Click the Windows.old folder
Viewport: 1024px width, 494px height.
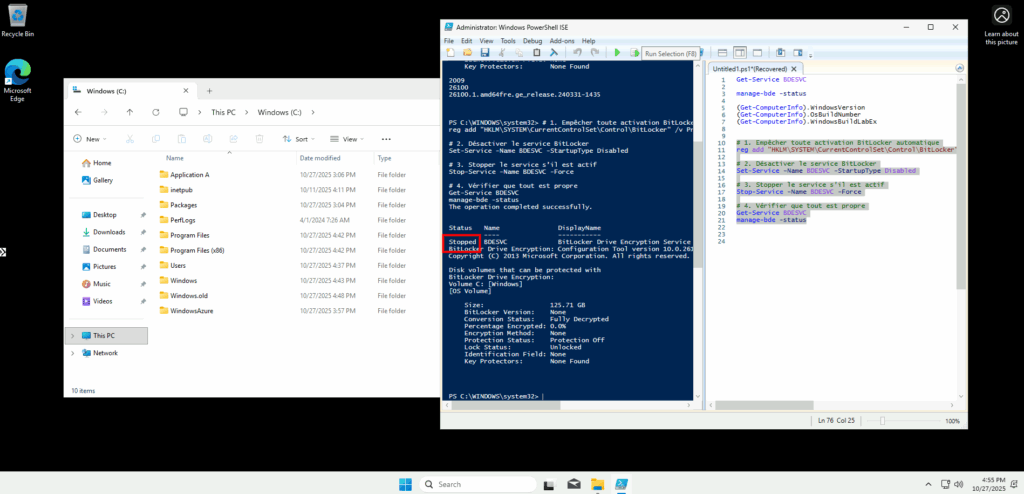pos(189,296)
